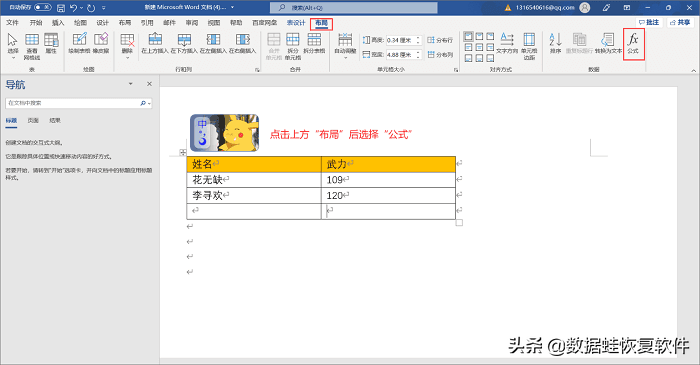700x365 pixels.
Task: Set align top-left cell alignment
Action: [468, 36]
